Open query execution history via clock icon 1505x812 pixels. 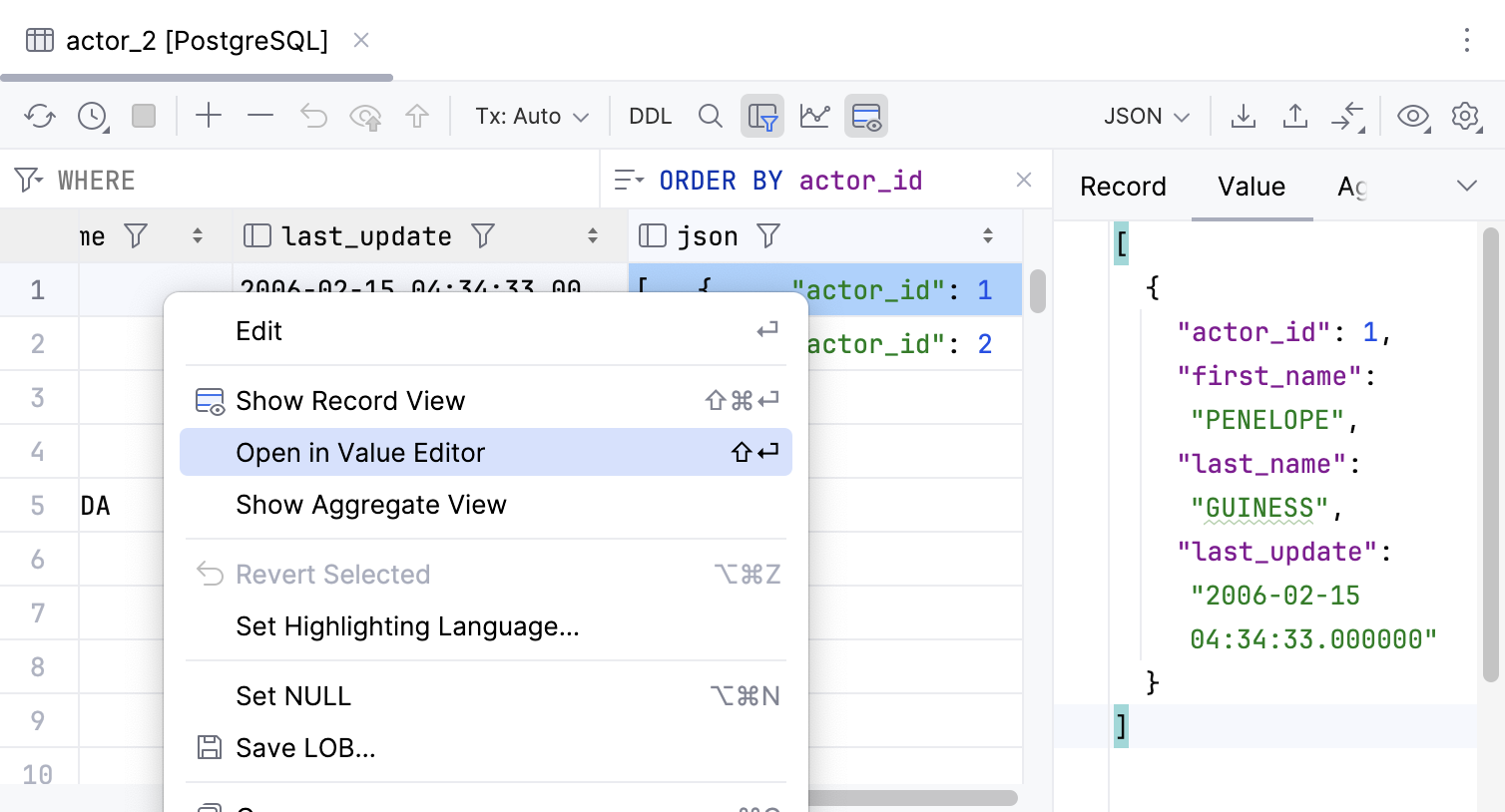click(x=92, y=116)
